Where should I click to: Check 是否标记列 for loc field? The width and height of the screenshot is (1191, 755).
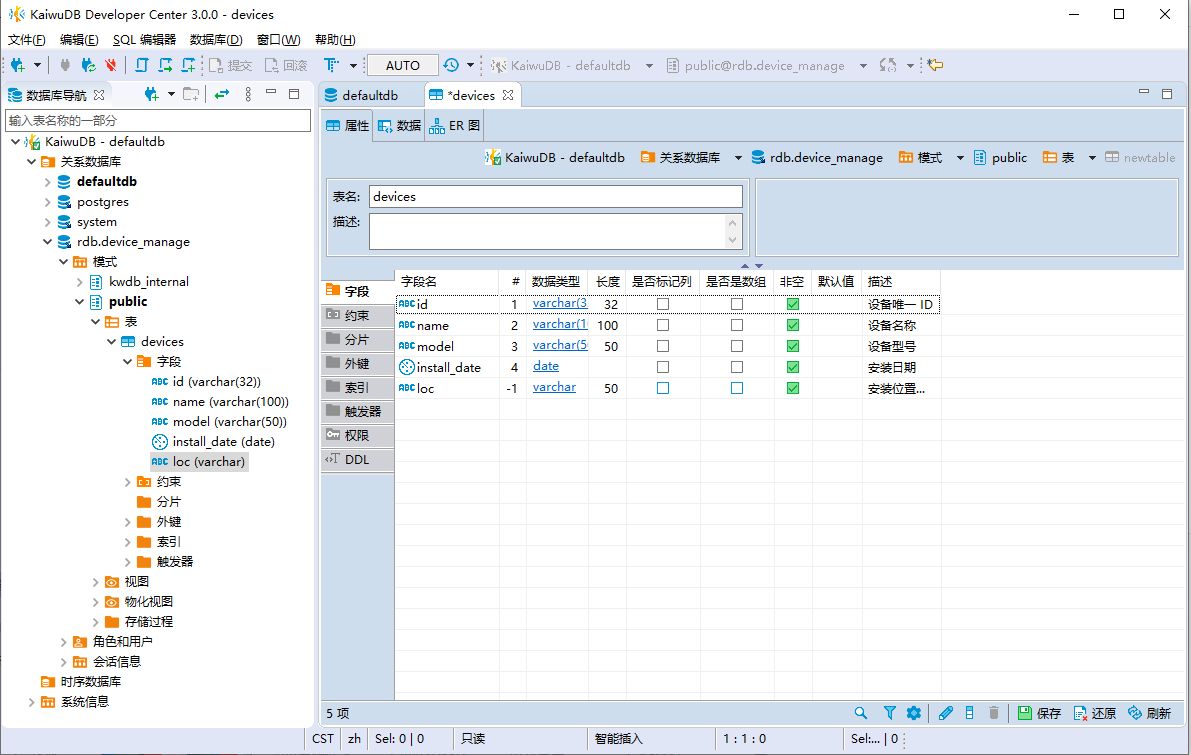(663, 388)
